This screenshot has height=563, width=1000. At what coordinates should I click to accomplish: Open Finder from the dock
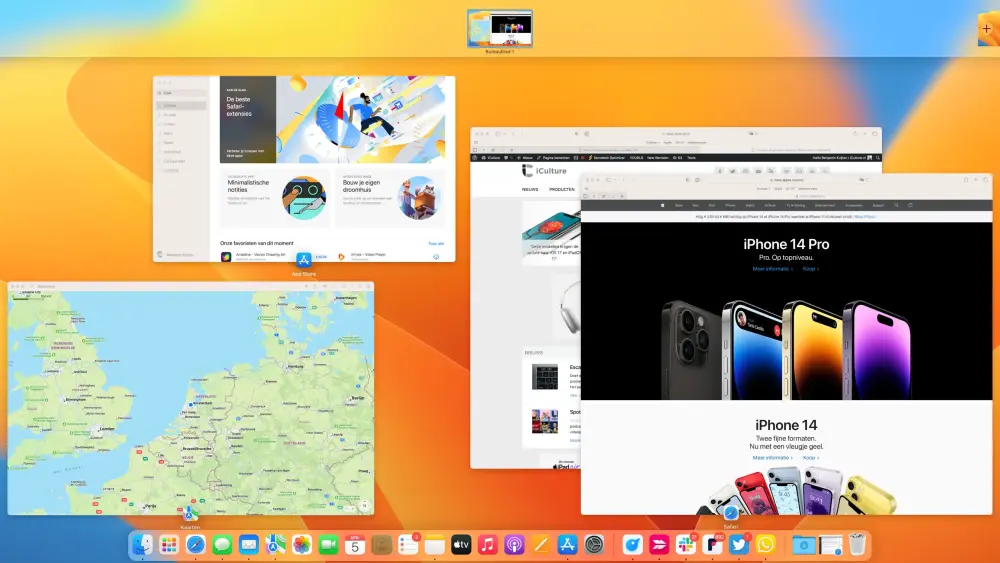tap(142, 545)
